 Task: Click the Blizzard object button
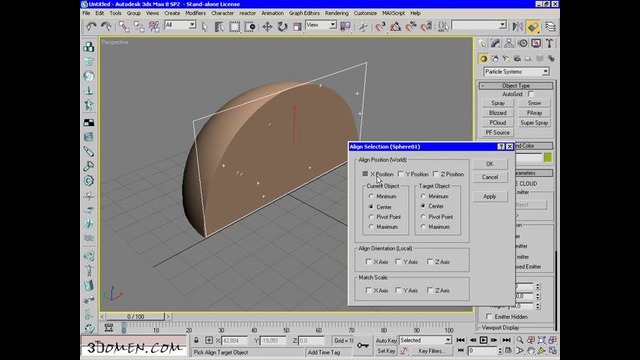(x=498, y=113)
